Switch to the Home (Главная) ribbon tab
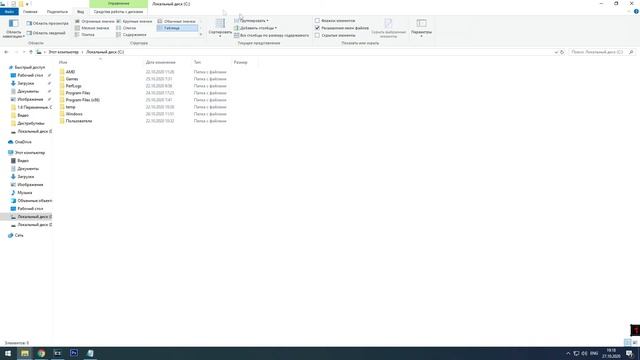Image resolution: width=640 pixels, height=360 pixels. 30,12
